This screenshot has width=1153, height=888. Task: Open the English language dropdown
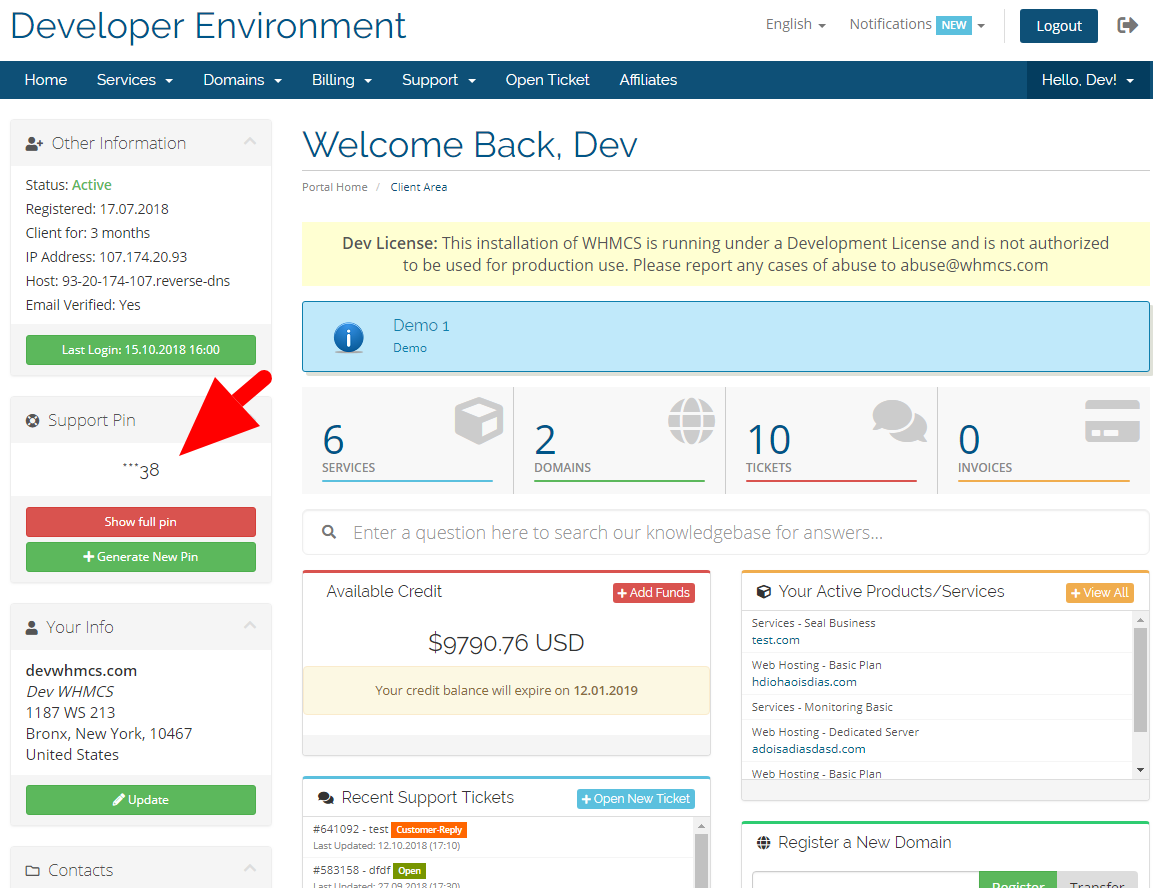point(796,24)
